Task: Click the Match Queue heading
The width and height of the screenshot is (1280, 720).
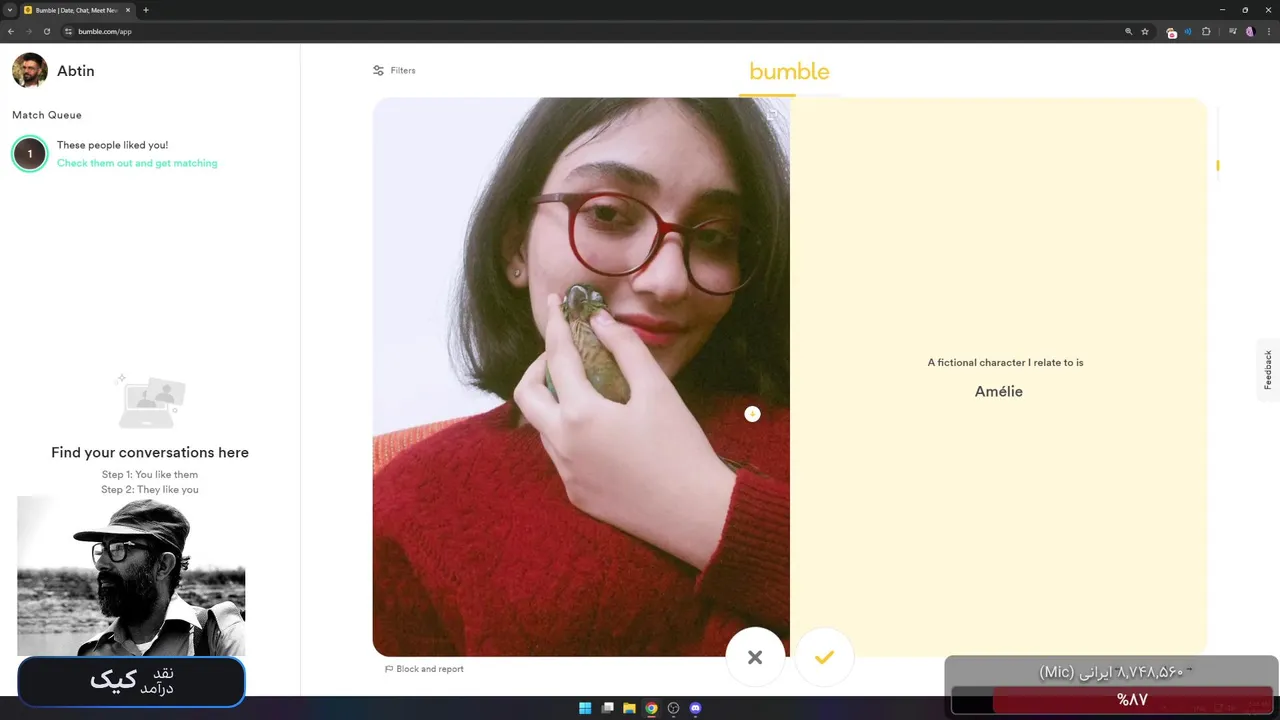Action: [47, 115]
